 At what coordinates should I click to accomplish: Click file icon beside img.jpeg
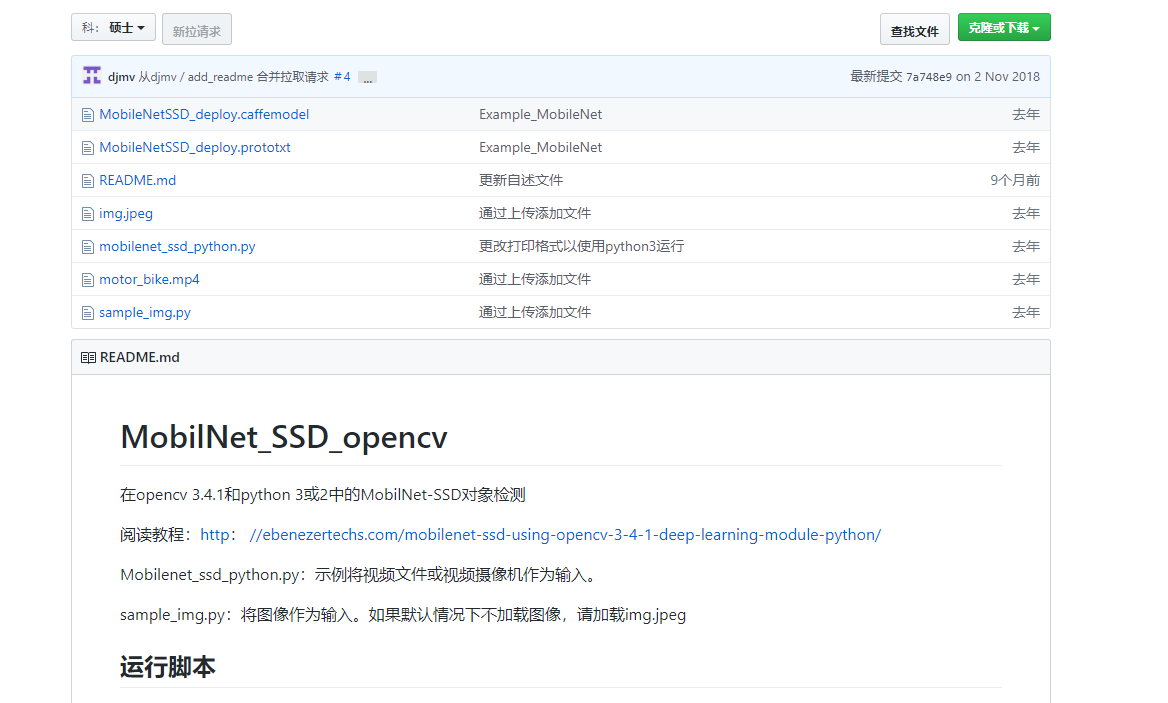pyautogui.click(x=88, y=214)
